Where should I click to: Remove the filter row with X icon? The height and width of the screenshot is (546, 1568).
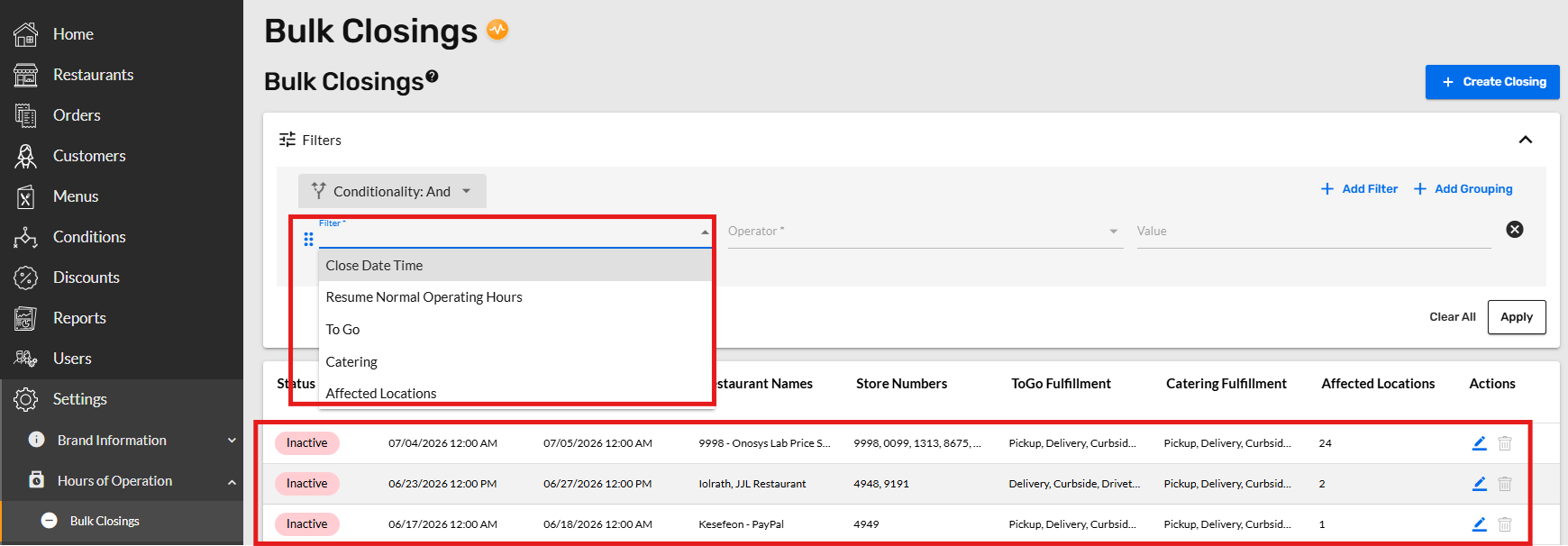click(x=1515, y=230)
